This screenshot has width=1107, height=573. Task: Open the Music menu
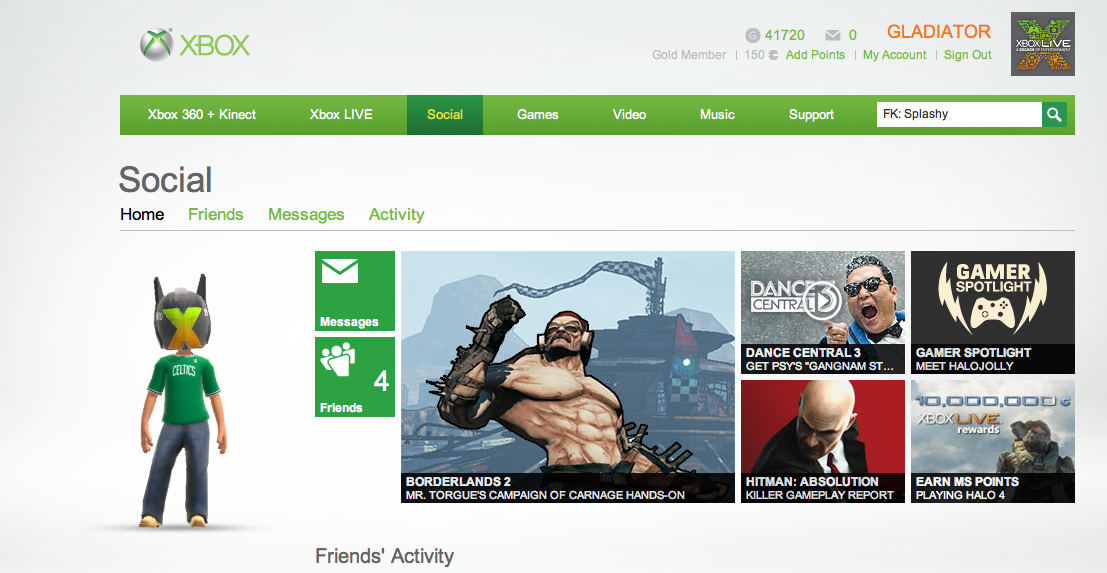pyautogui.click(x=717, y=114)
